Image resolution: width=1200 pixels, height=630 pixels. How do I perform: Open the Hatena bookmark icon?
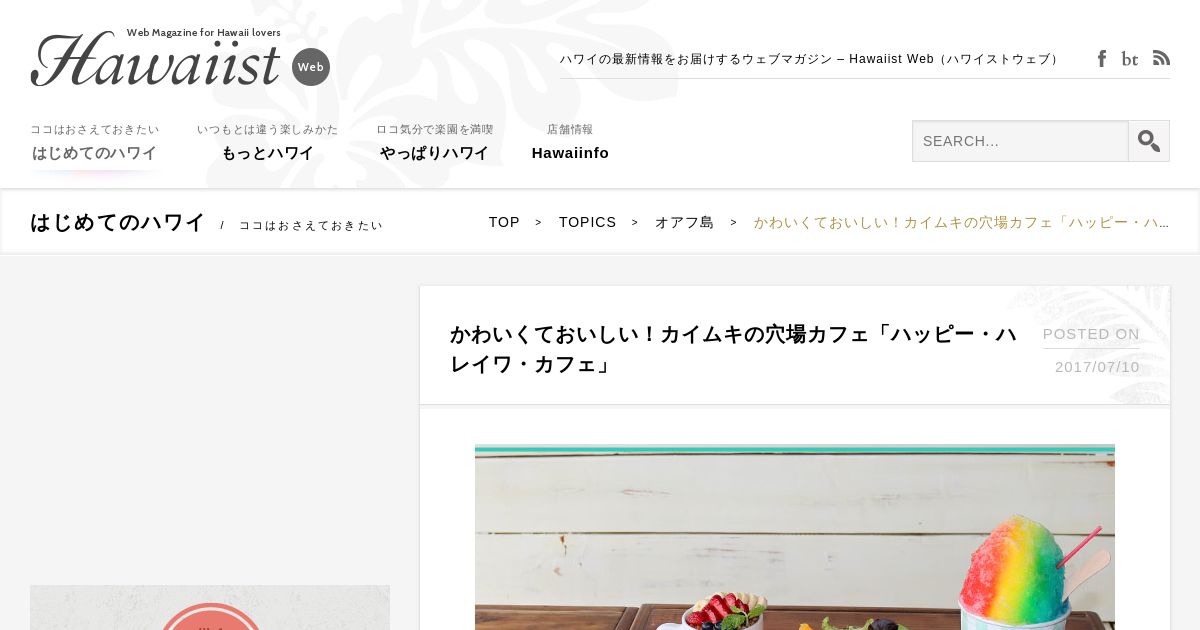(1130, 59)
